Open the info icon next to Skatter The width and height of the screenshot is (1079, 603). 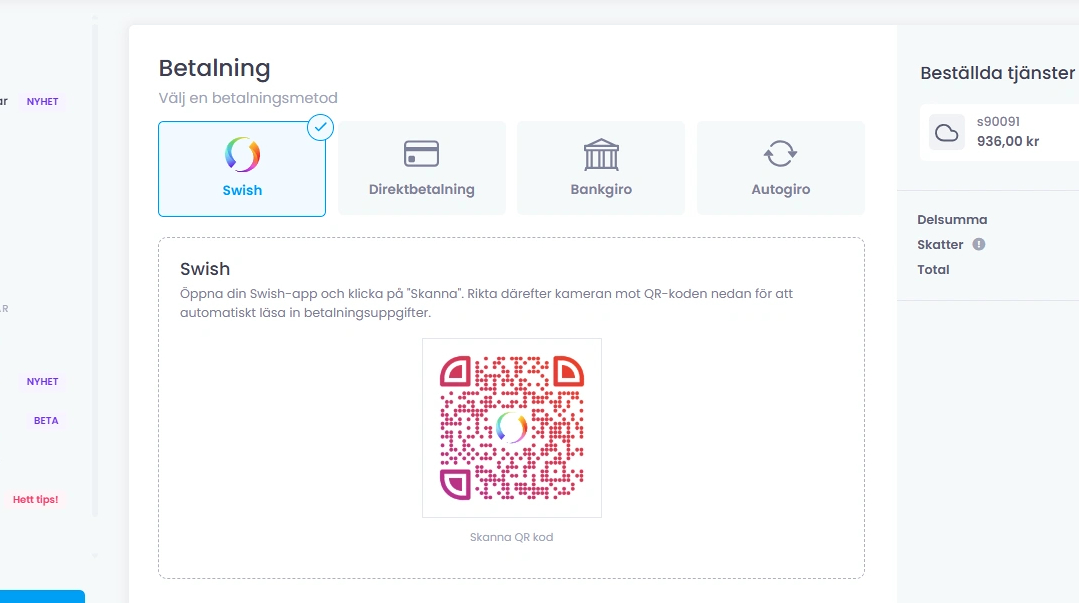pyautogui.click(x=979, y=244)
